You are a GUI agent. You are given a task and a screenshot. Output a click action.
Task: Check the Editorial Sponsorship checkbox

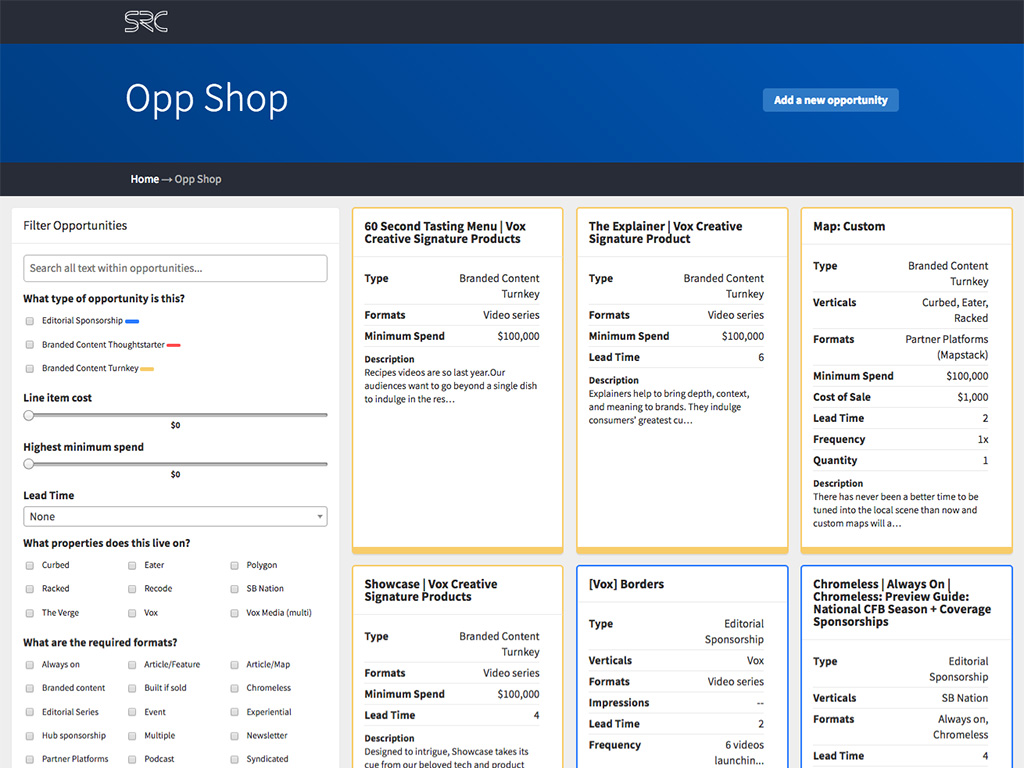(29, 321)
